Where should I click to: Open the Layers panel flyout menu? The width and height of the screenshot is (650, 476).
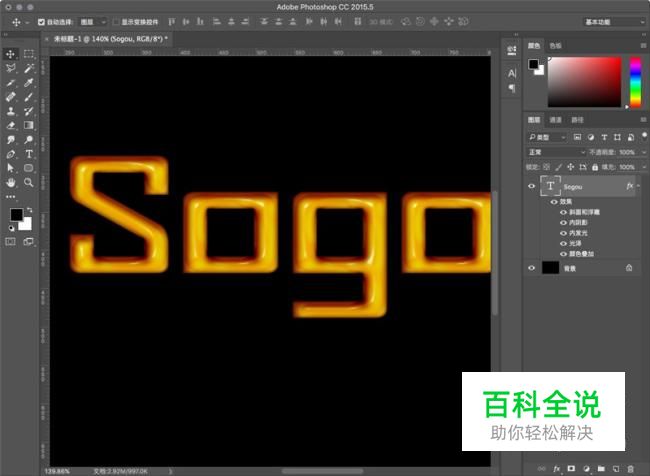click(643, 120)
